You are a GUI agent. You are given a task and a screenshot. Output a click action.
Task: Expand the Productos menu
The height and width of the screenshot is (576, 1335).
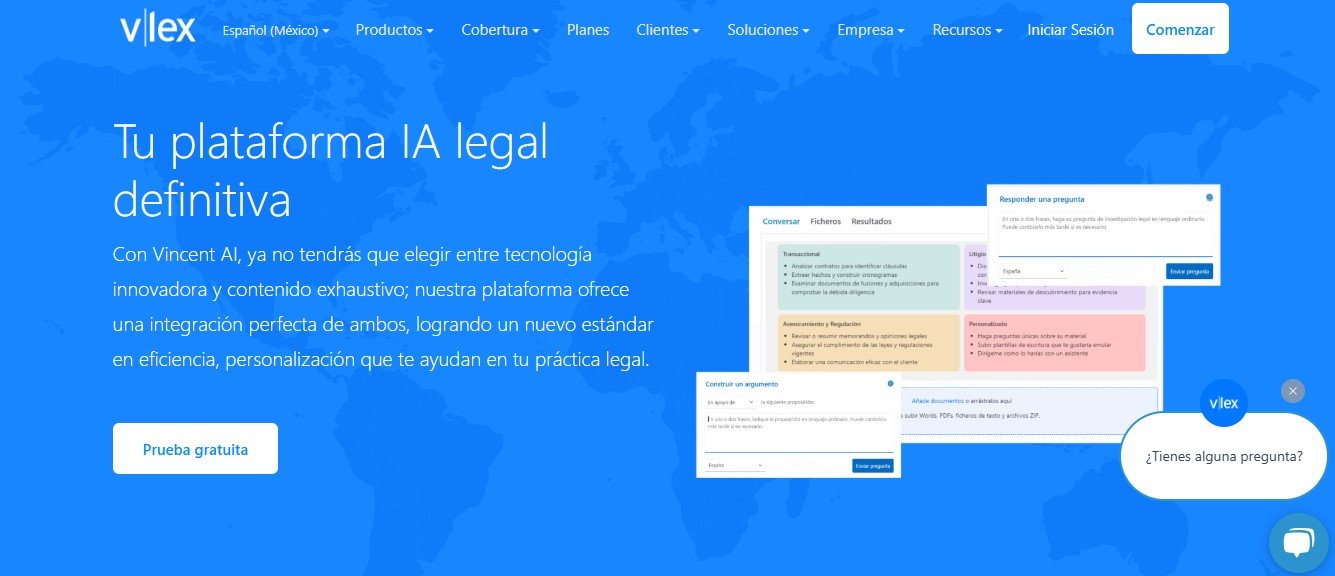click(394, 30)
